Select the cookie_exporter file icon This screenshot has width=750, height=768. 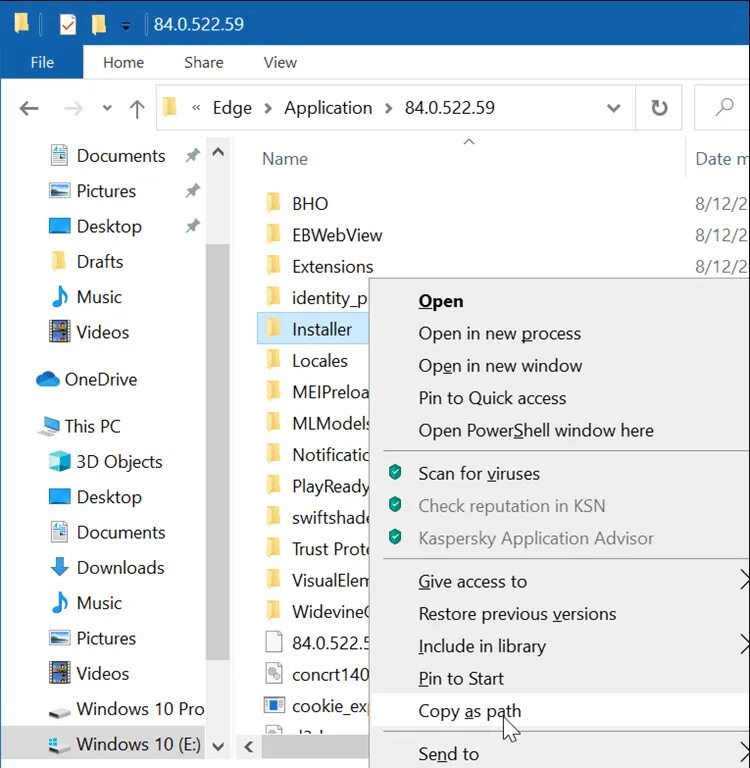[274, 706]
